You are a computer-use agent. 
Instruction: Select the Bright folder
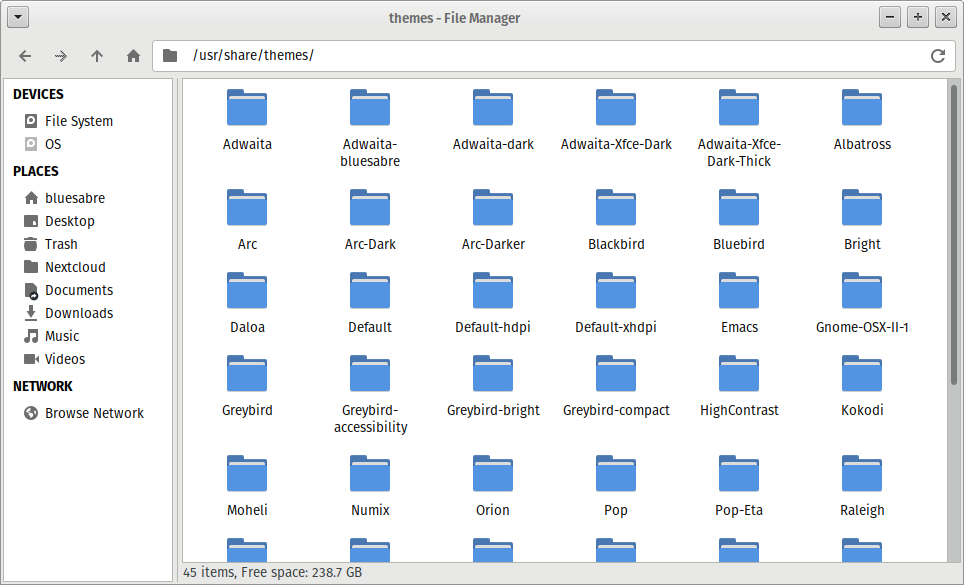[x=862, y=221]
